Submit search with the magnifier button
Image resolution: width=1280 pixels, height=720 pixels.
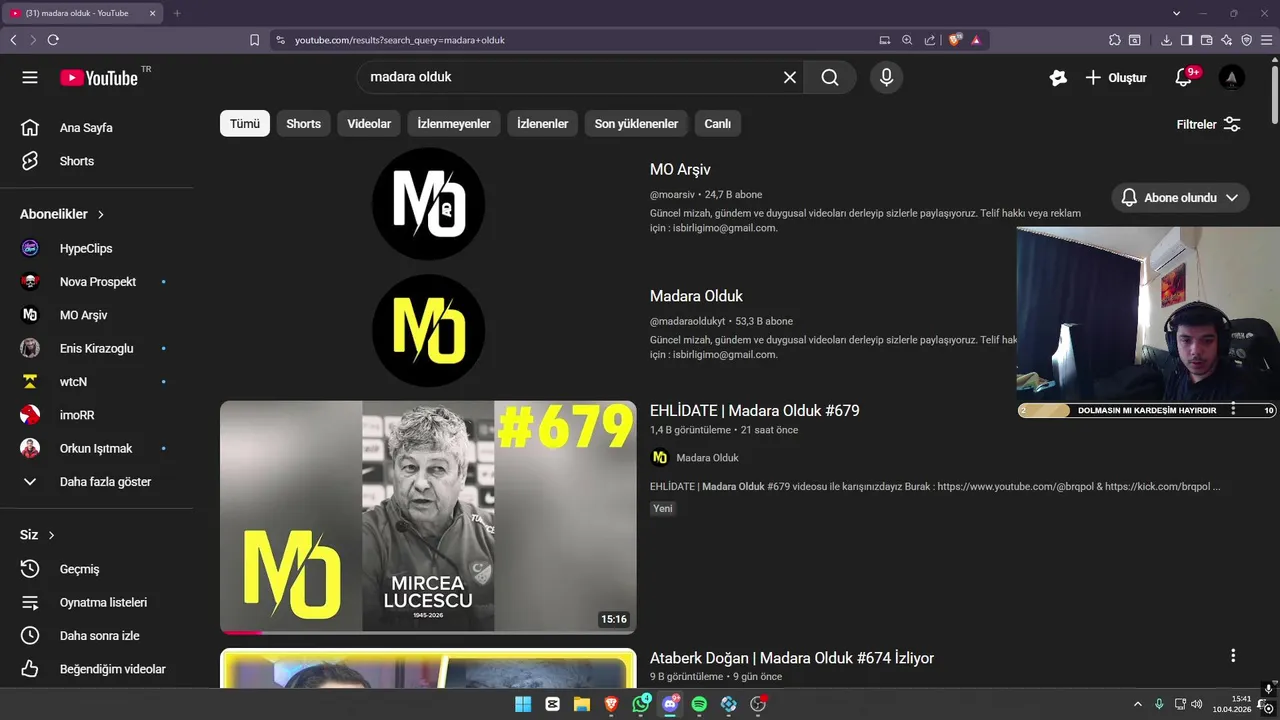(830, 77)
